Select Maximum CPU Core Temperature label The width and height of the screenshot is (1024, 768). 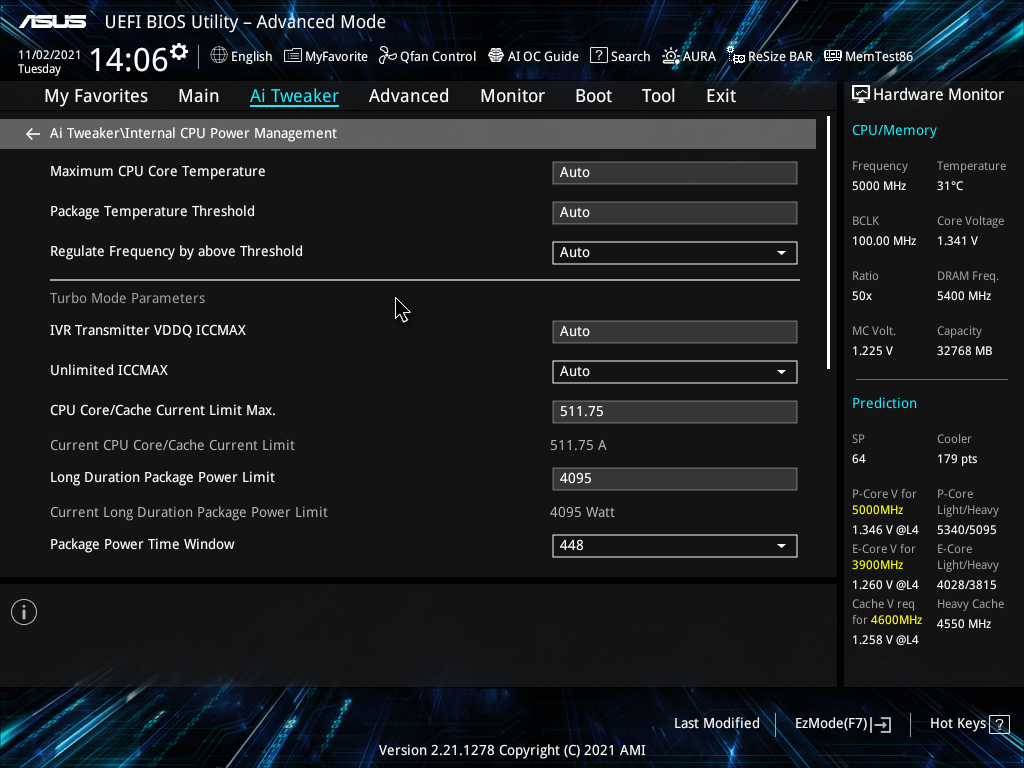157,171
